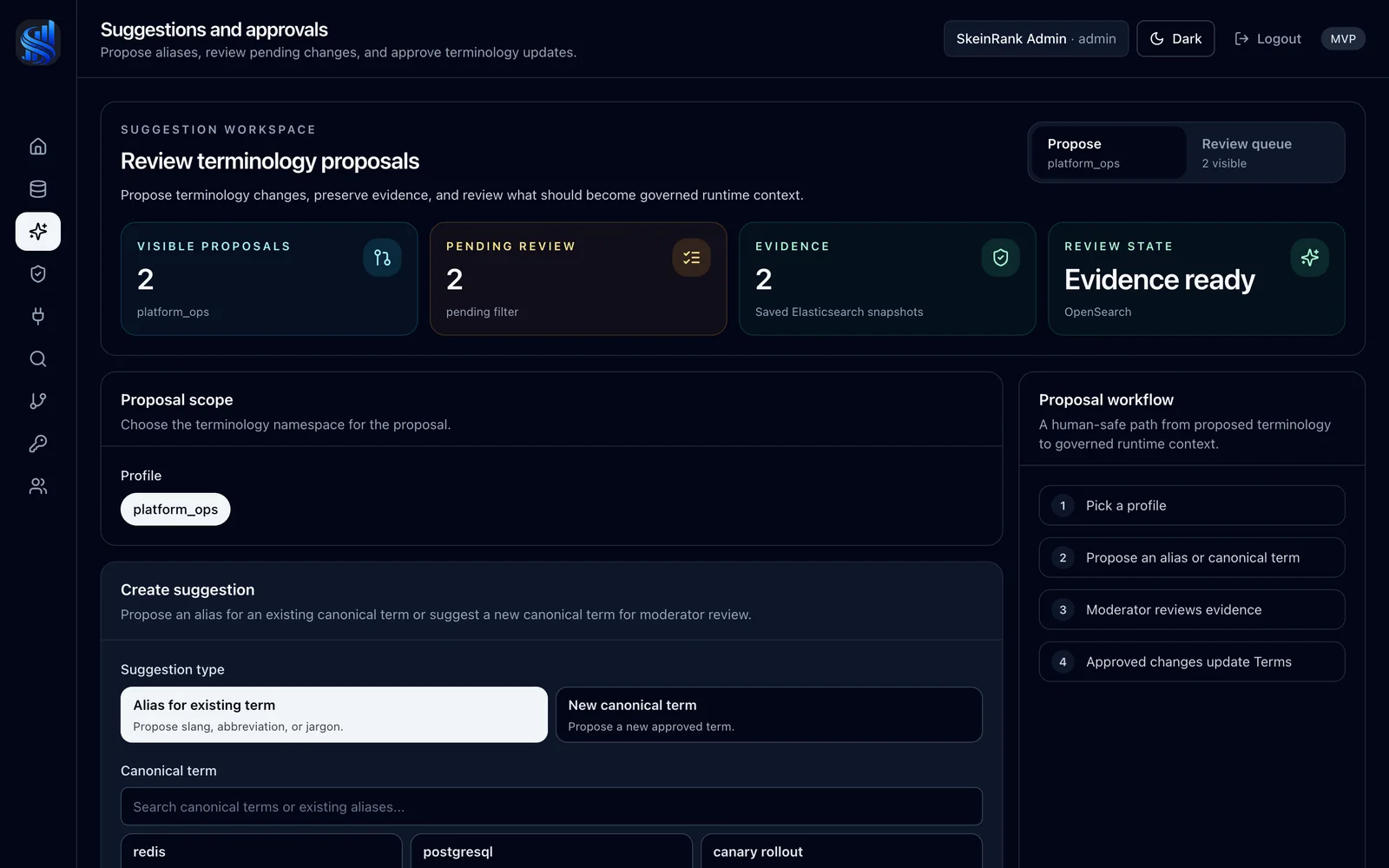Click sparkles icon on Review State card
This screenshot has width=1389, height=868.
coord(1309,258)
